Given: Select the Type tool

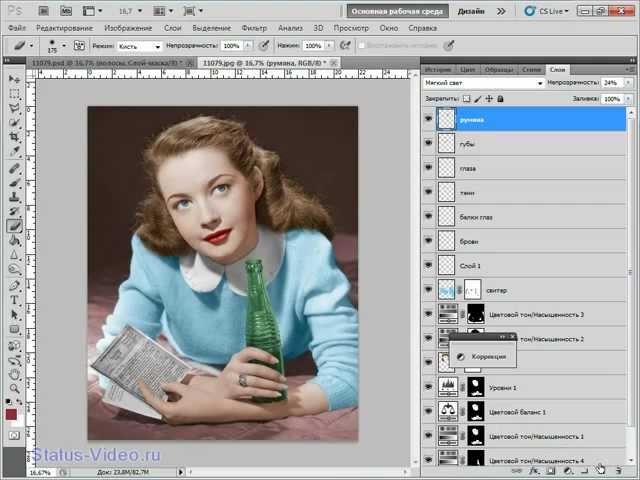Looking at the screenshot, I should tap(14, 300).
